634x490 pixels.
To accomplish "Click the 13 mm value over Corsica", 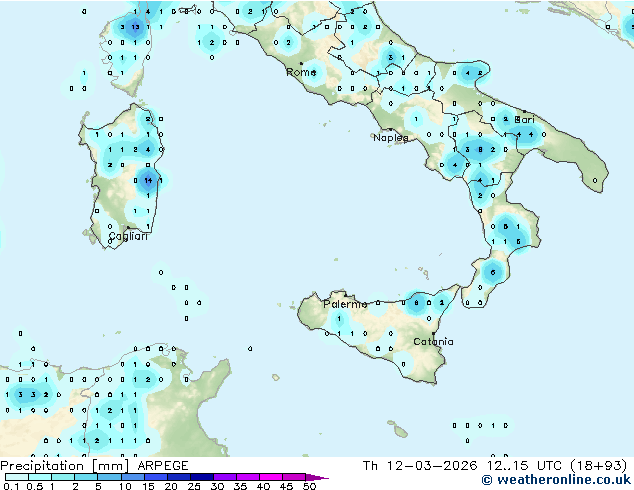I will click(x=135, y=27).
